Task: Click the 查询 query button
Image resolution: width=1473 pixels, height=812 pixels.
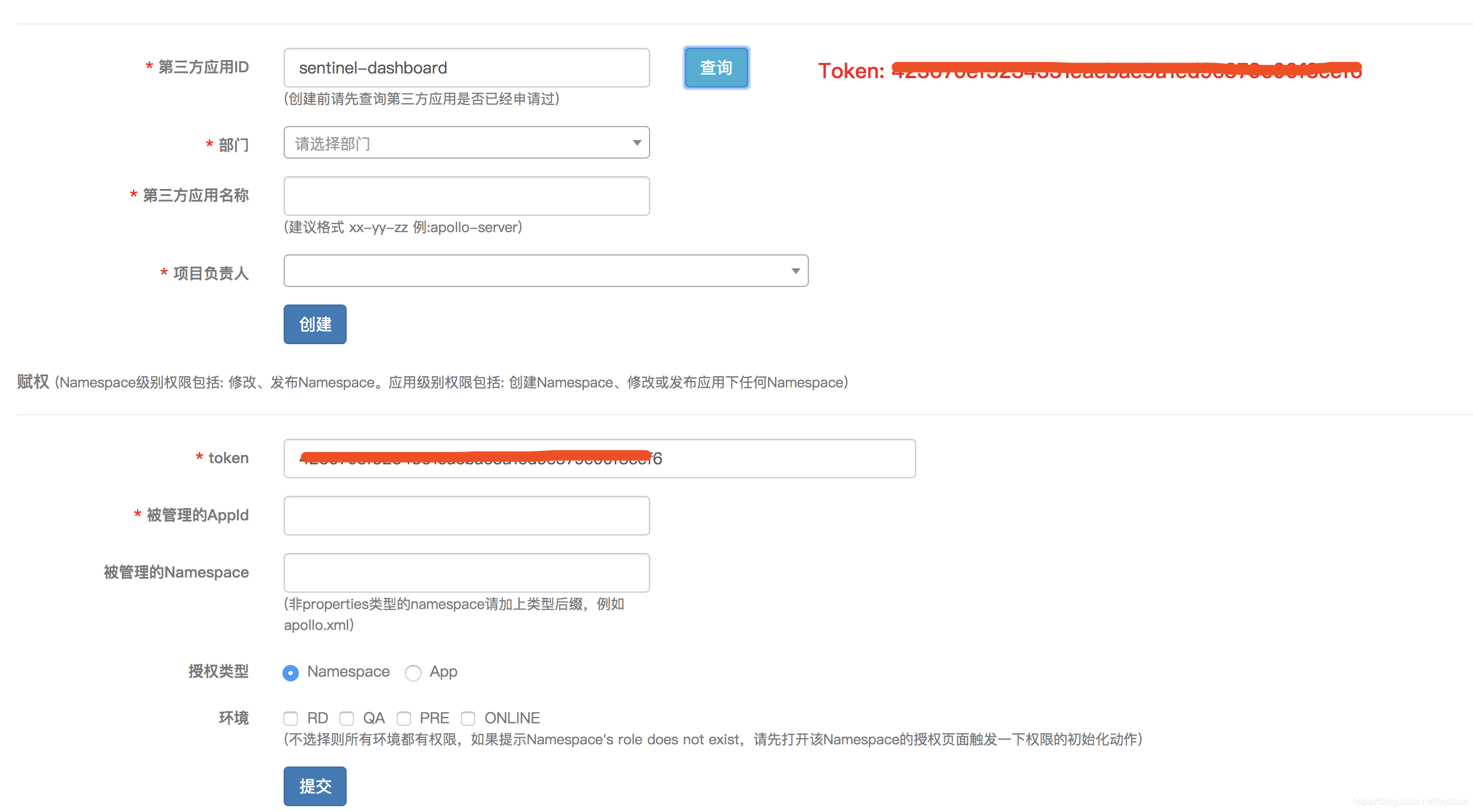Action: [716, 68]
